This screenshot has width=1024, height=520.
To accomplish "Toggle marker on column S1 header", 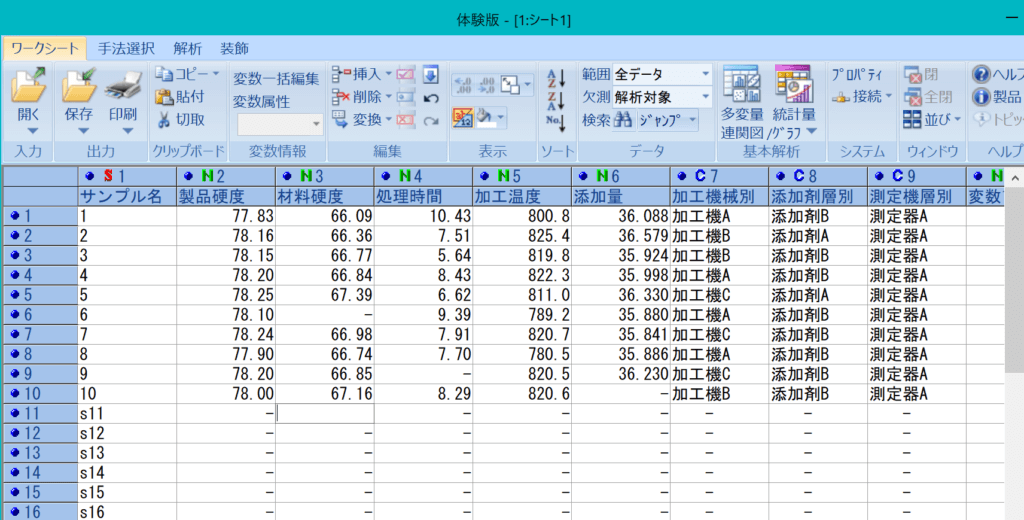I will pyautogui.click(x=90, y=176).
